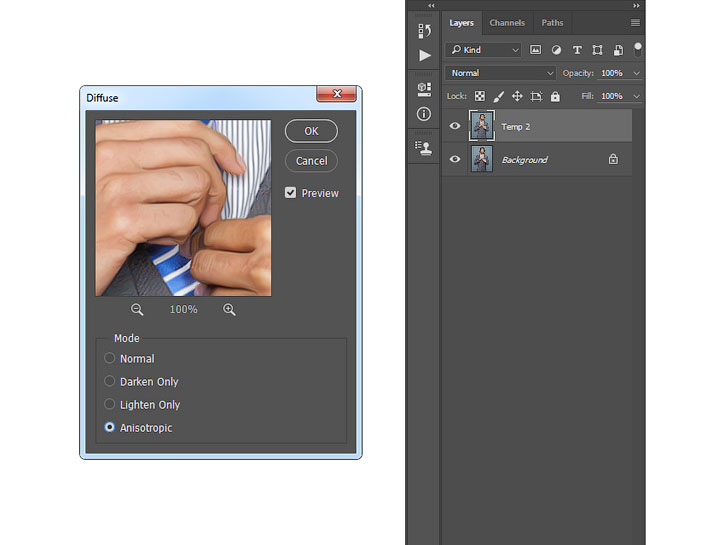This screenshot has width=725, height=545.
Task: Expand panels with right double arrows
Action: click(636, 6)
